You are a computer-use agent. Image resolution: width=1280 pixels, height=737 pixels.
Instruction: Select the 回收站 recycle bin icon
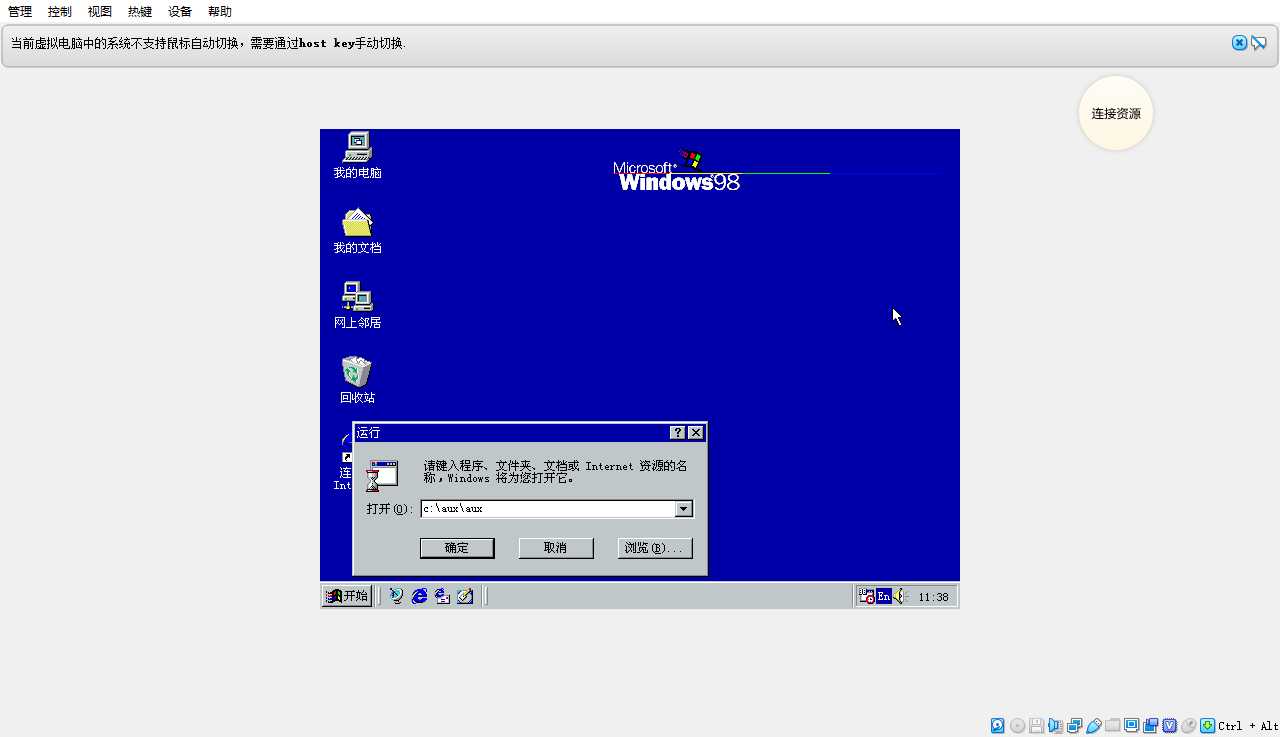tap(357, 380)
